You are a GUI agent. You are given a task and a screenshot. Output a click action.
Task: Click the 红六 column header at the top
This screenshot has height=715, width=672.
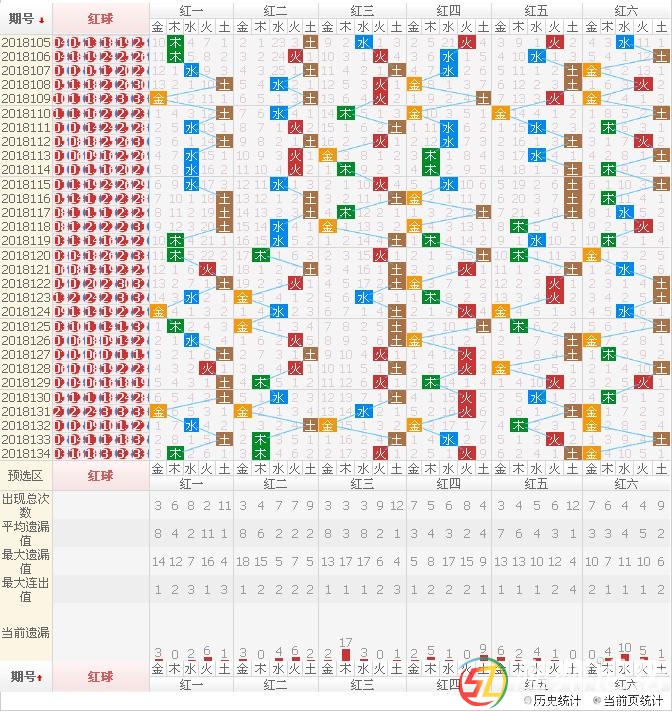(627, 9)
